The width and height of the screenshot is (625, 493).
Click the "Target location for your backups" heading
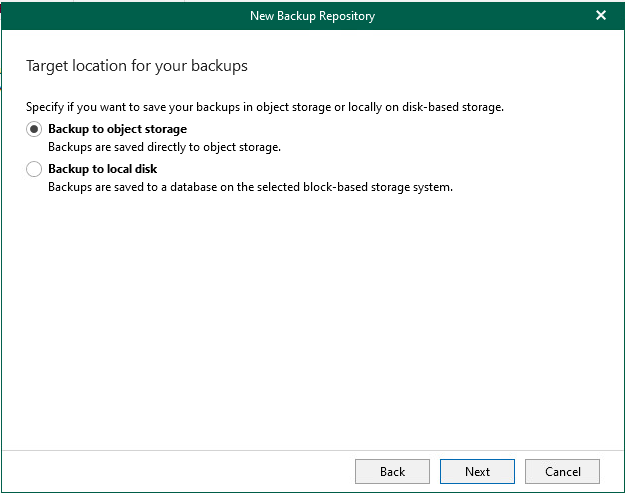click(x=137, y=66)
